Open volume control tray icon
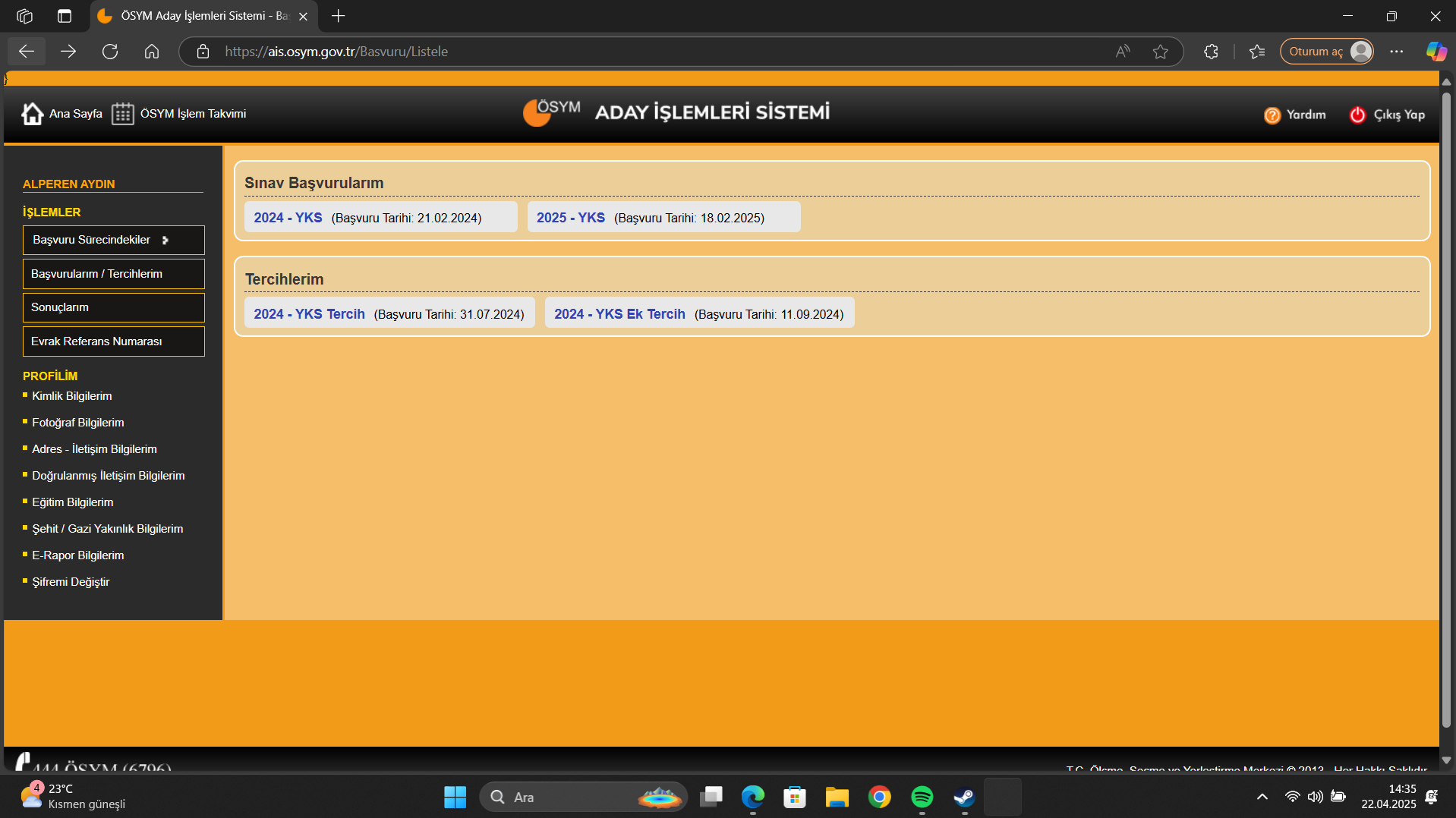Screen dimensions: 1456x818 click(x=1315, y=797)
